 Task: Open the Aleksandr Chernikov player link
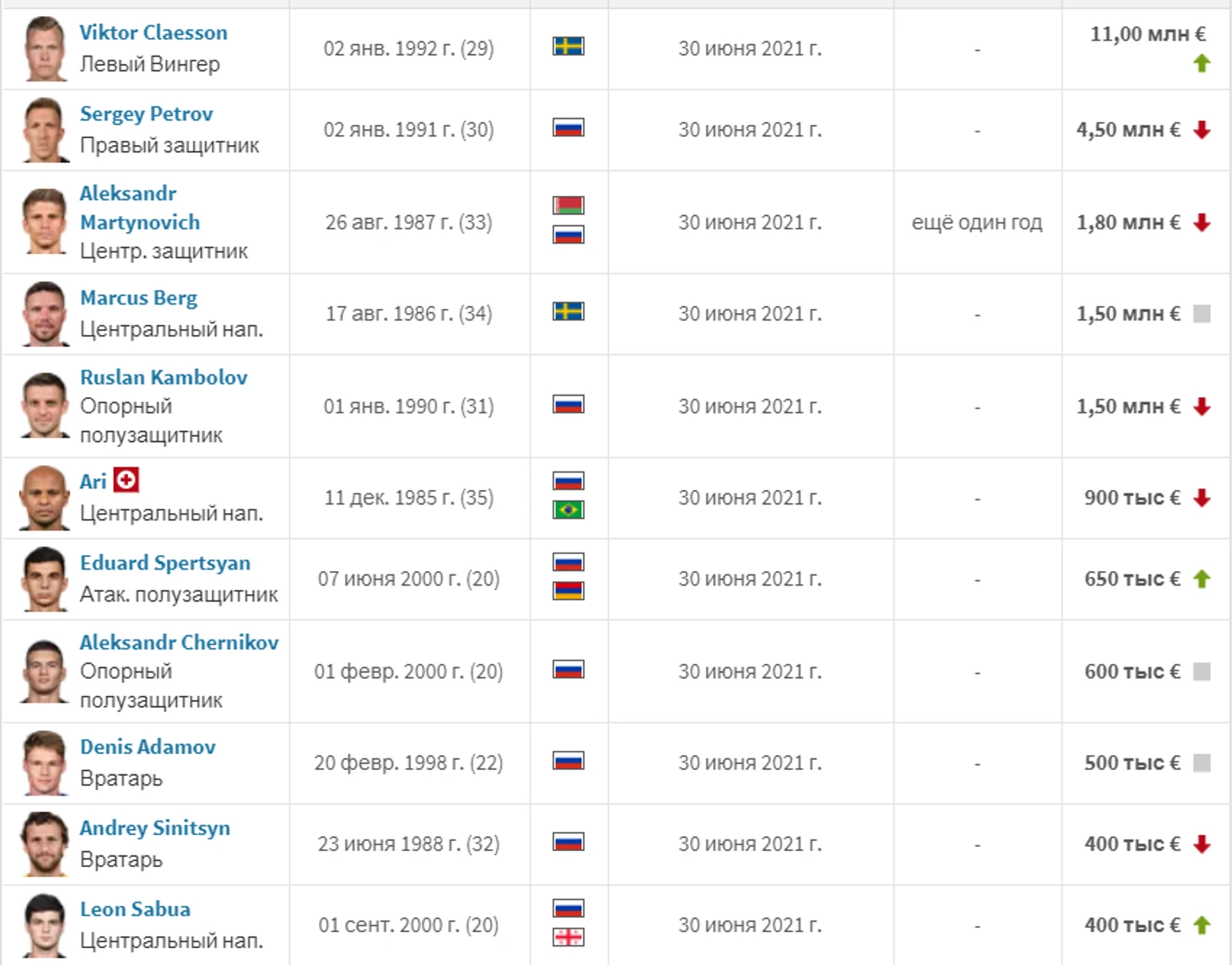coord(179,642)
